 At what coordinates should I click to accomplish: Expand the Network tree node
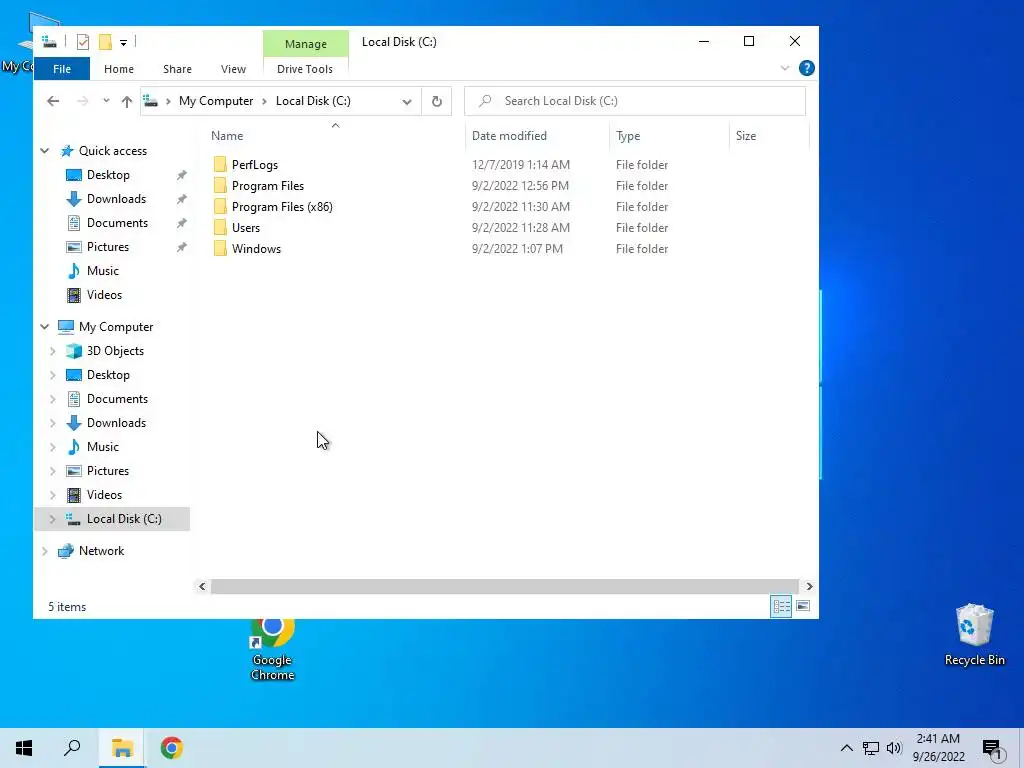pos(44,551)
